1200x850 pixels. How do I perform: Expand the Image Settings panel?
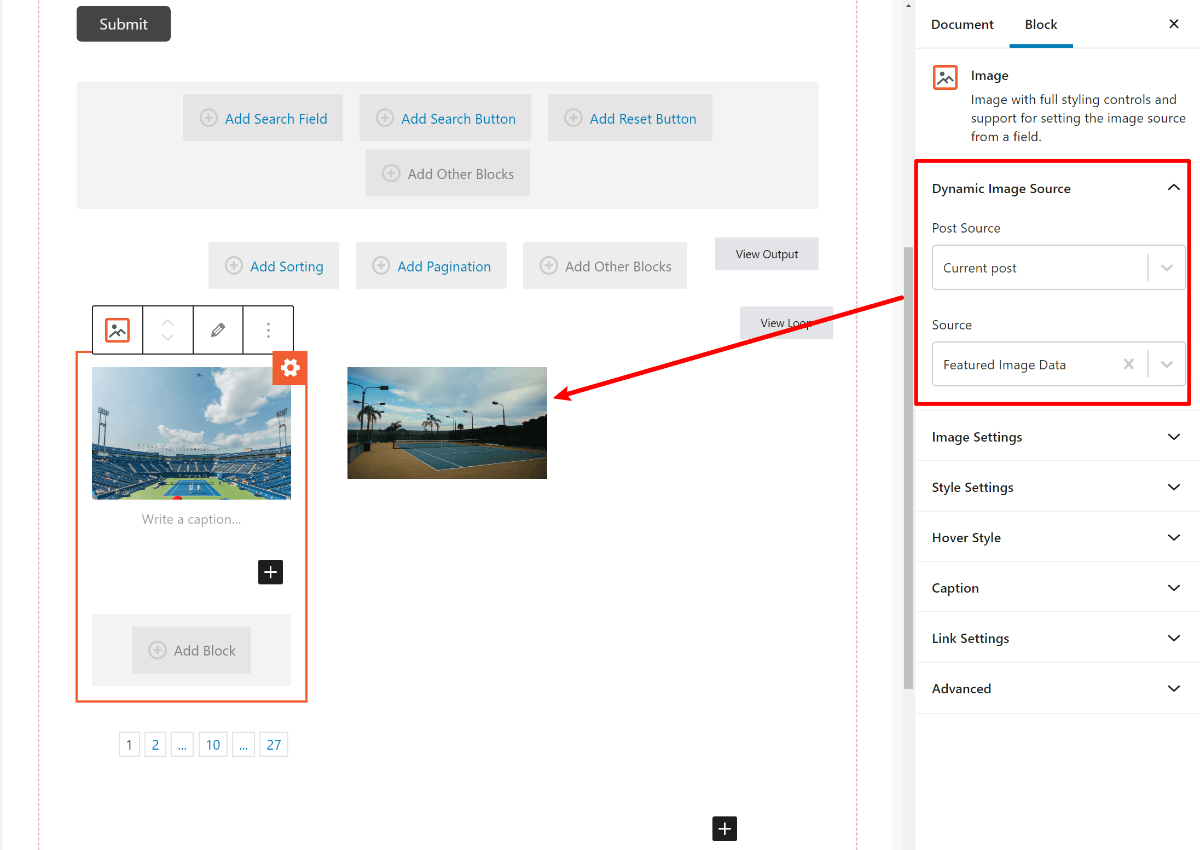(1058, 437)
